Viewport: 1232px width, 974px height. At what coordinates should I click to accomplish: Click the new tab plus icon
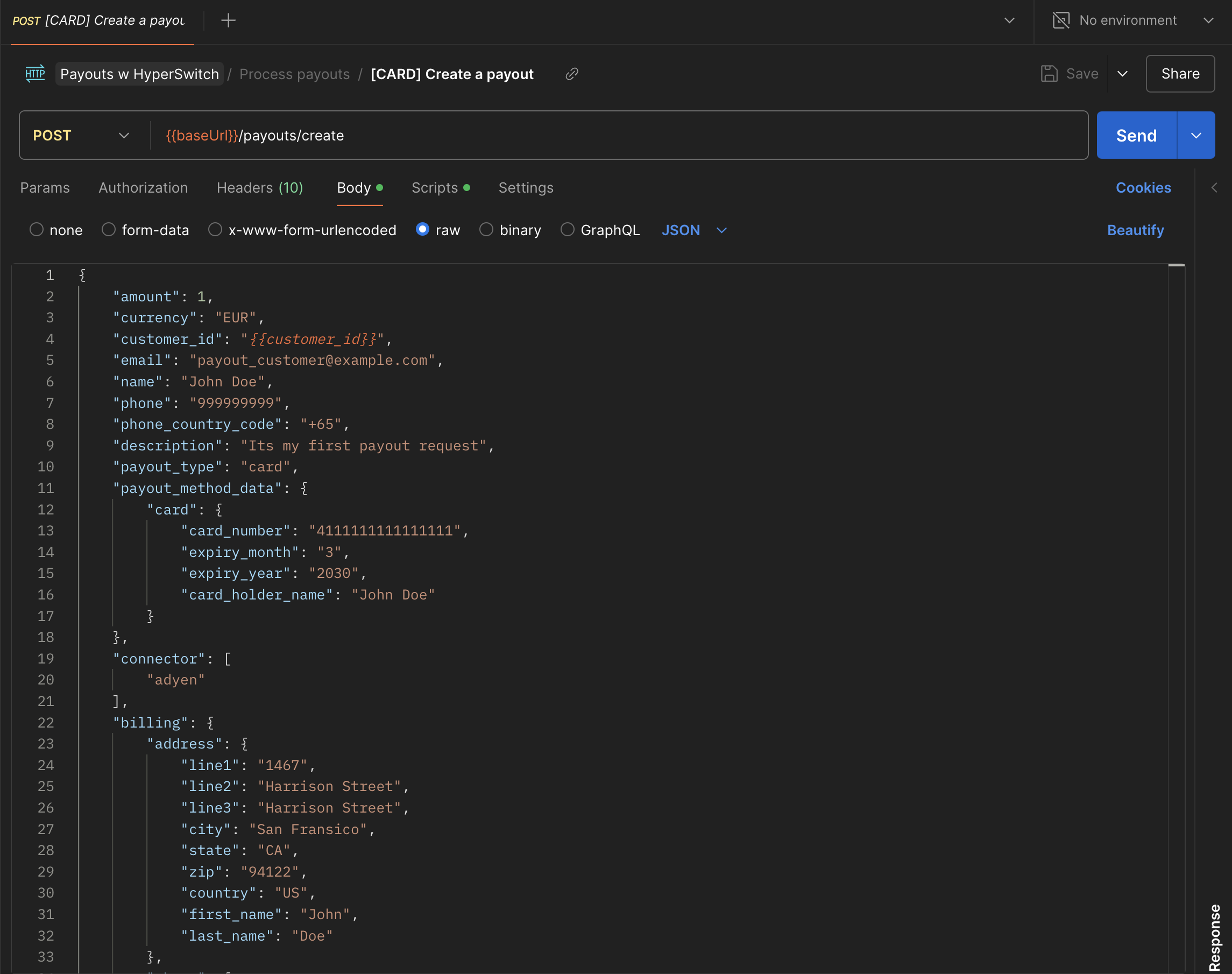click(228, 20)
